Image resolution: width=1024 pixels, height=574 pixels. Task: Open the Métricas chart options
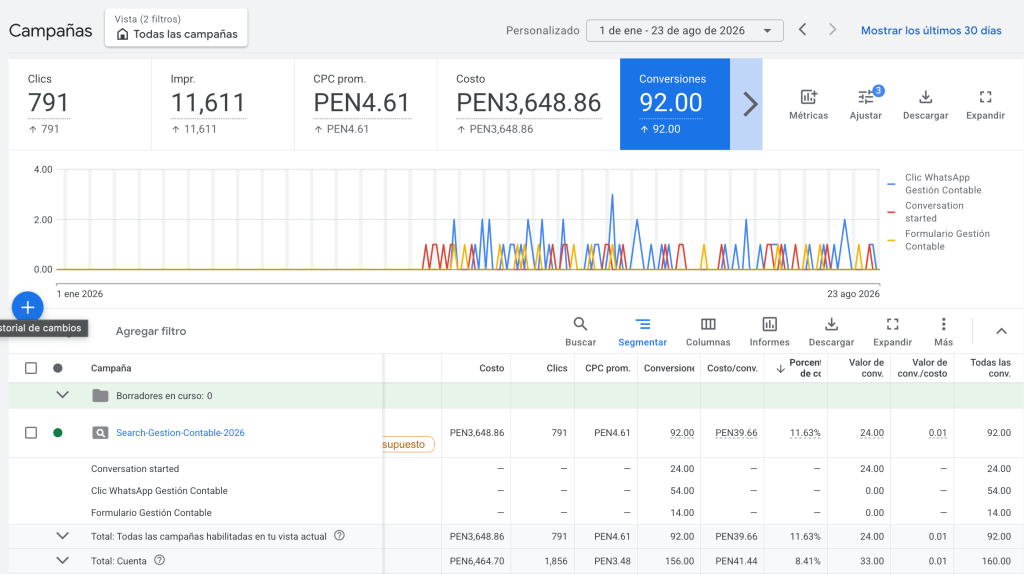click(x=808, y=104)
